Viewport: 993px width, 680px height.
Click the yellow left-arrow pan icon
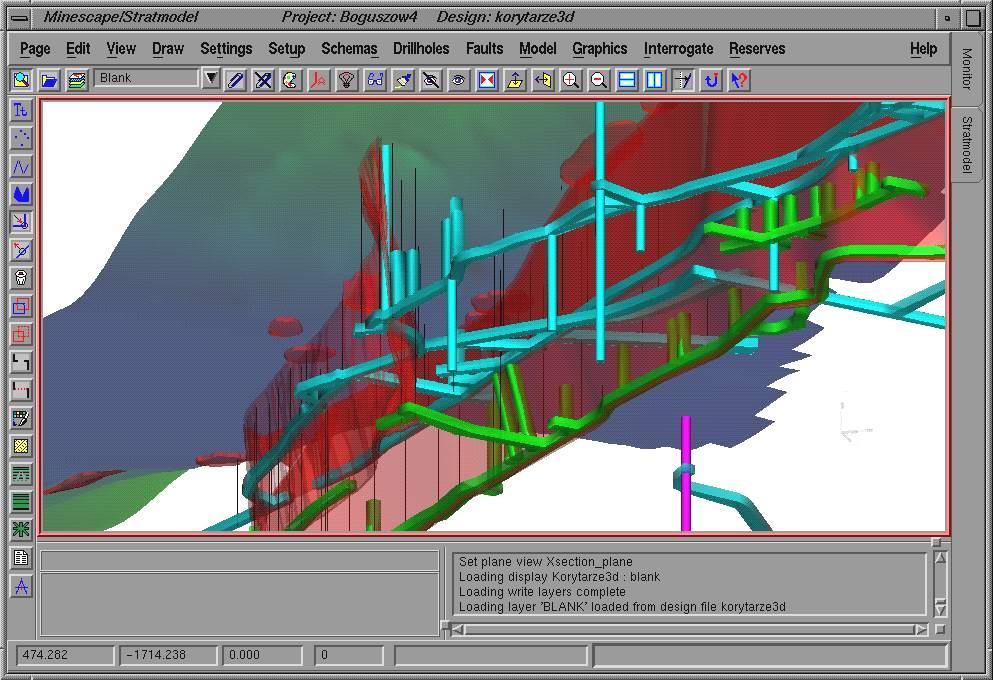coord(543,80)
